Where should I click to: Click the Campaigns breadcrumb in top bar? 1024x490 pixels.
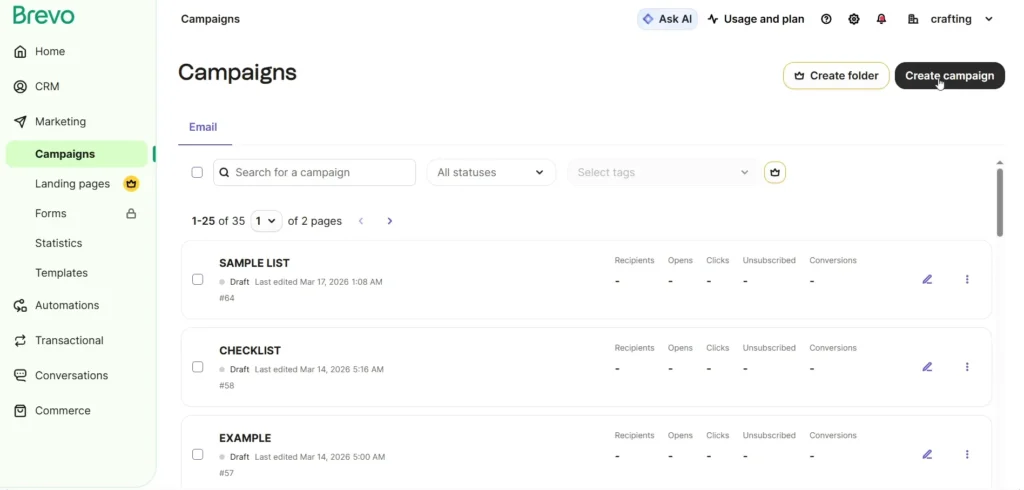(210, 19)
